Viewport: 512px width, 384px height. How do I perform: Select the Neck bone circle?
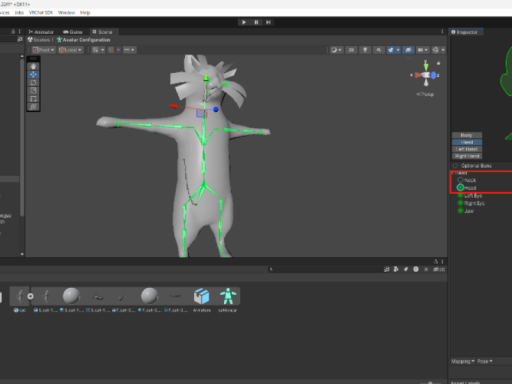pos(460,180)
